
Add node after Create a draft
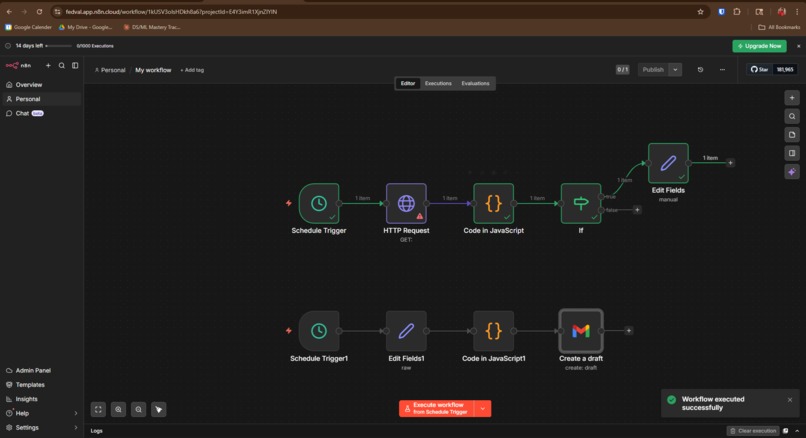(x=628, y=331)
